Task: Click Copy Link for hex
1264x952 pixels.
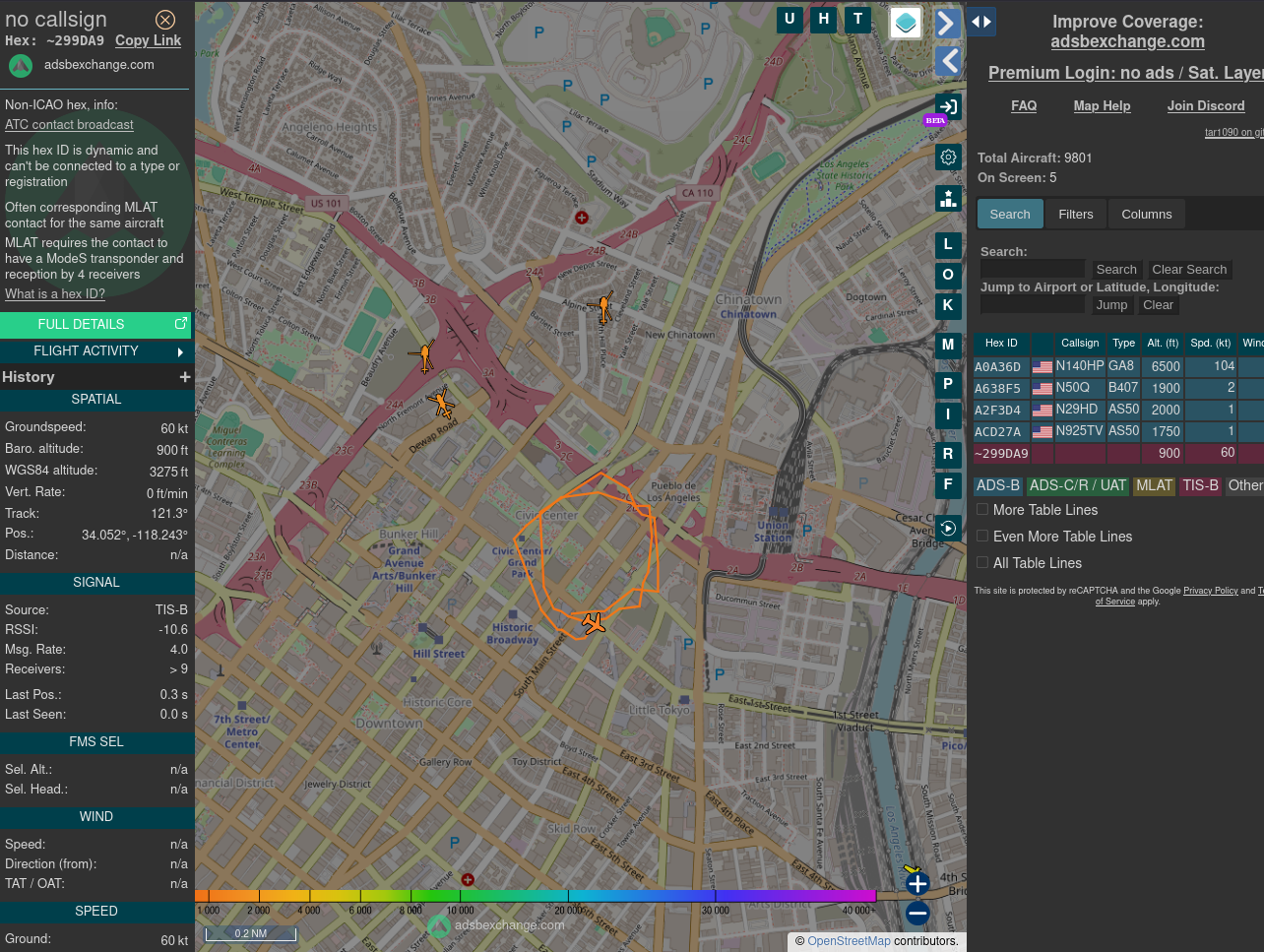Action: [x=148, y=40]
